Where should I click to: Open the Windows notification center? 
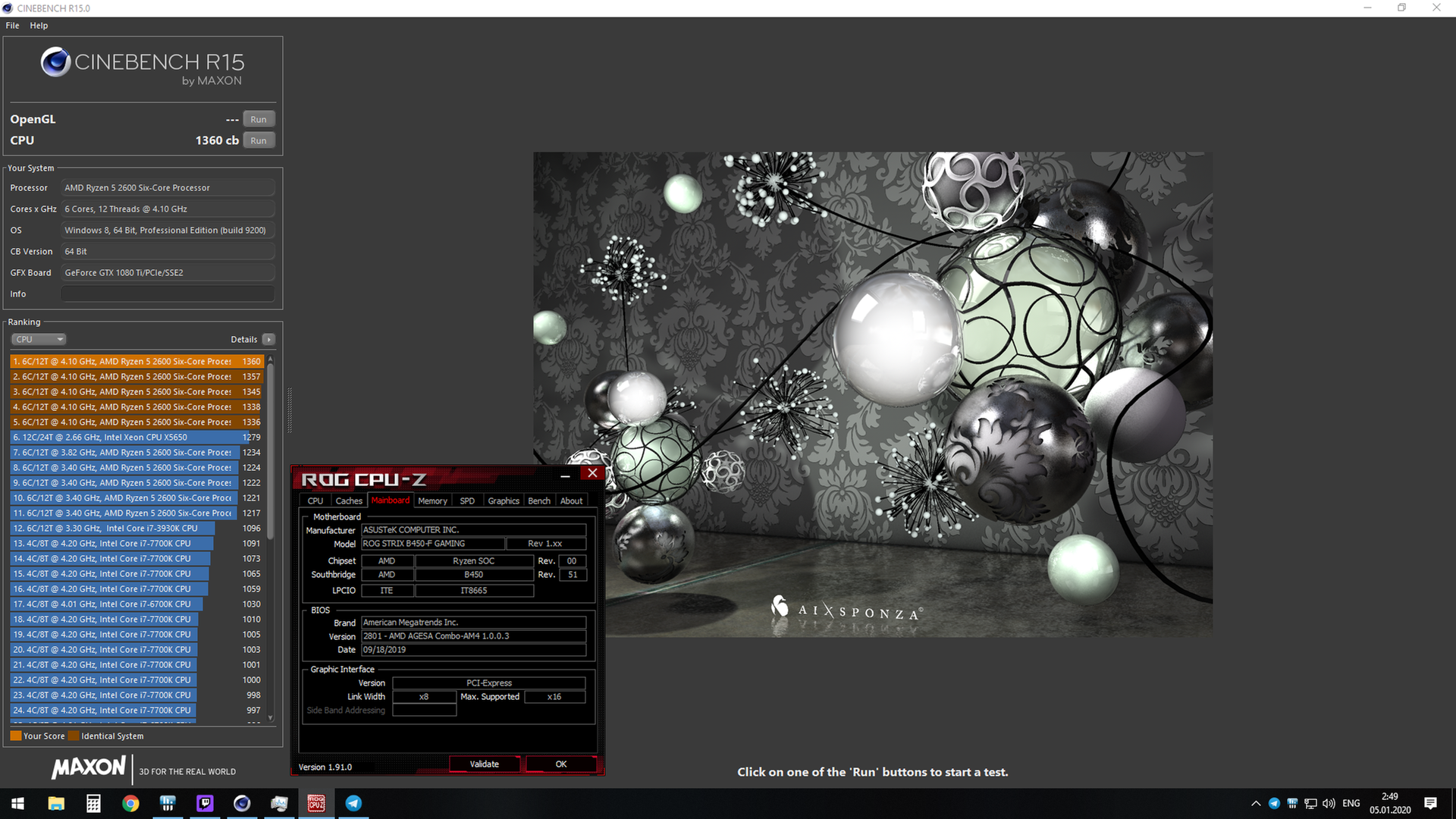point(1430,803)
